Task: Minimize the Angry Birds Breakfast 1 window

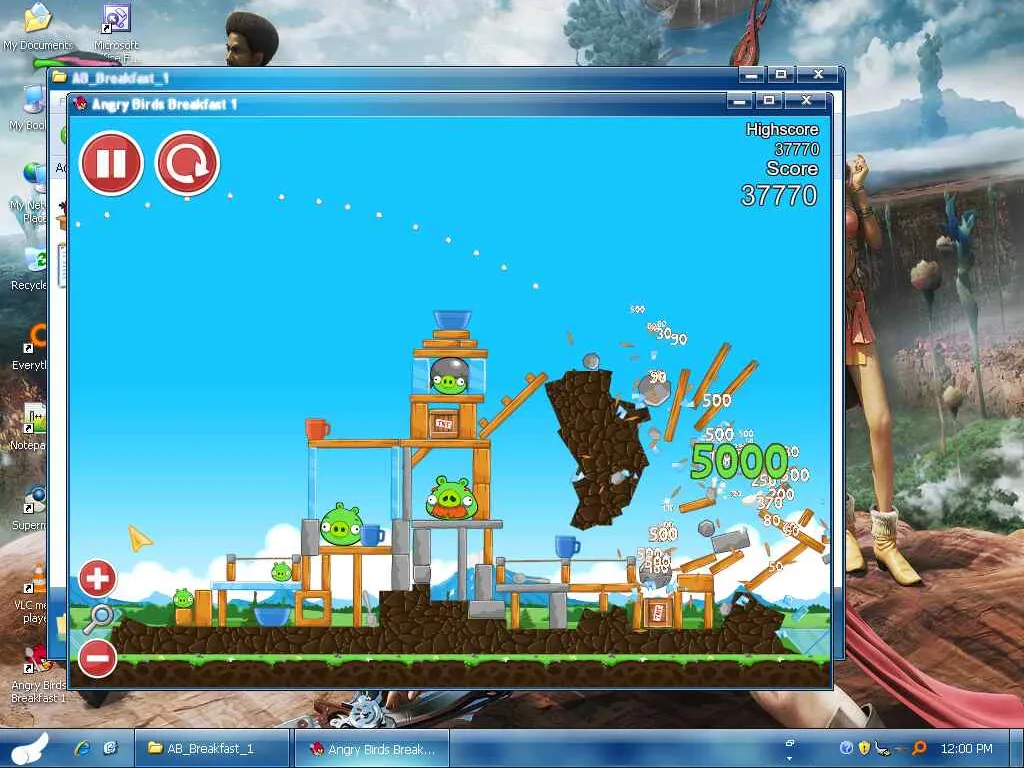Action: pyautogui.click(x=739, y=101)
